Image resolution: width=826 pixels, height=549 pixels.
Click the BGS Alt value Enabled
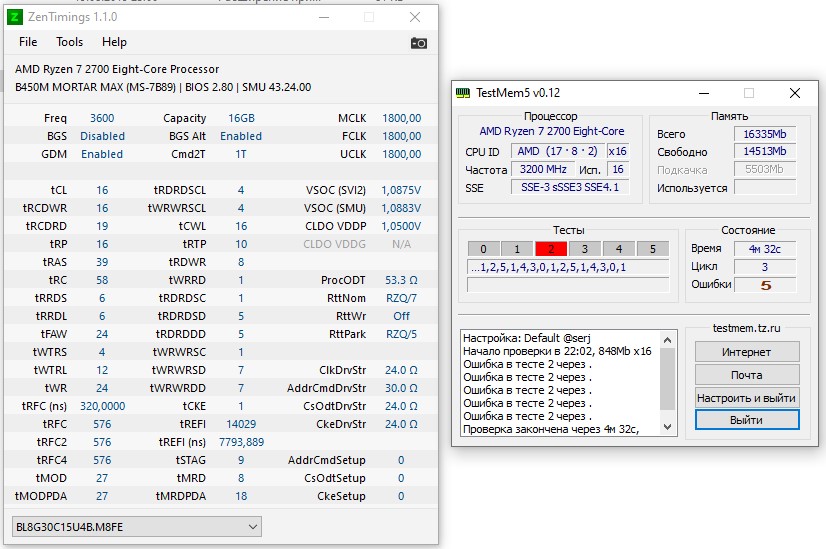pos(241,136)
